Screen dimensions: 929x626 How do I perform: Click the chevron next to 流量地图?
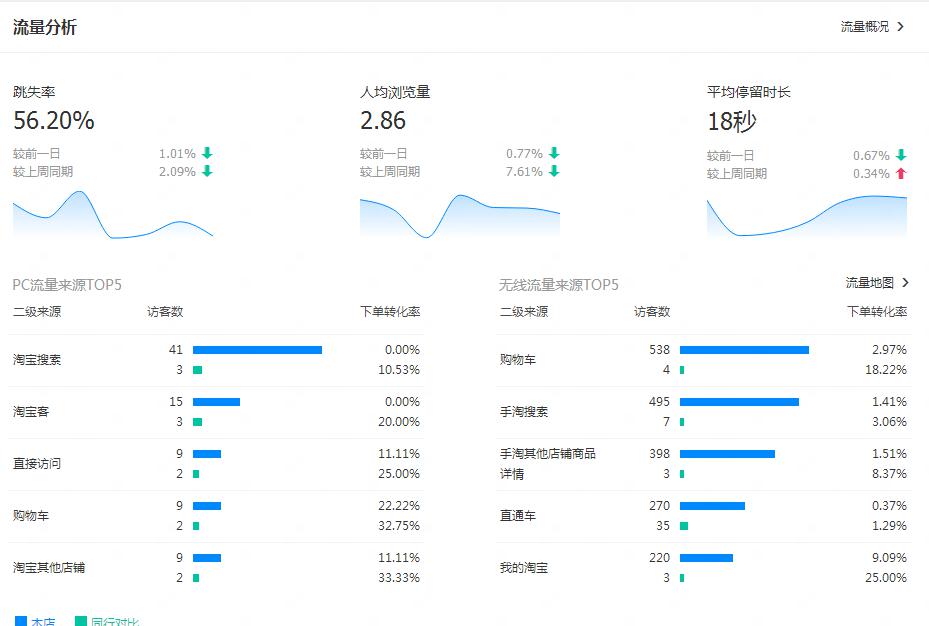(x=905, y=283)
